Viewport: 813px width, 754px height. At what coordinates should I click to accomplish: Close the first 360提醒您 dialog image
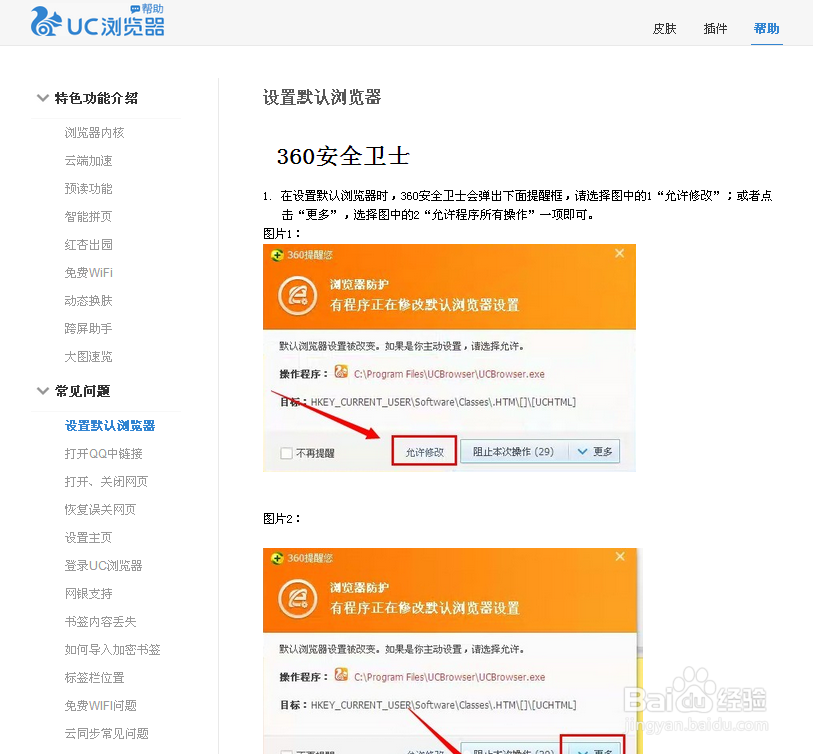[x=619, y=253]
